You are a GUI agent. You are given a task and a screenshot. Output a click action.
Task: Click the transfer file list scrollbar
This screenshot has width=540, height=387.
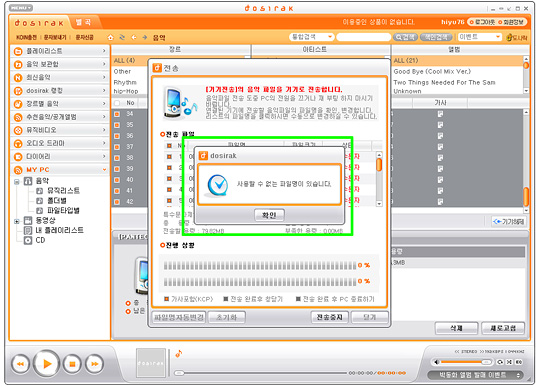coord(379,179)
